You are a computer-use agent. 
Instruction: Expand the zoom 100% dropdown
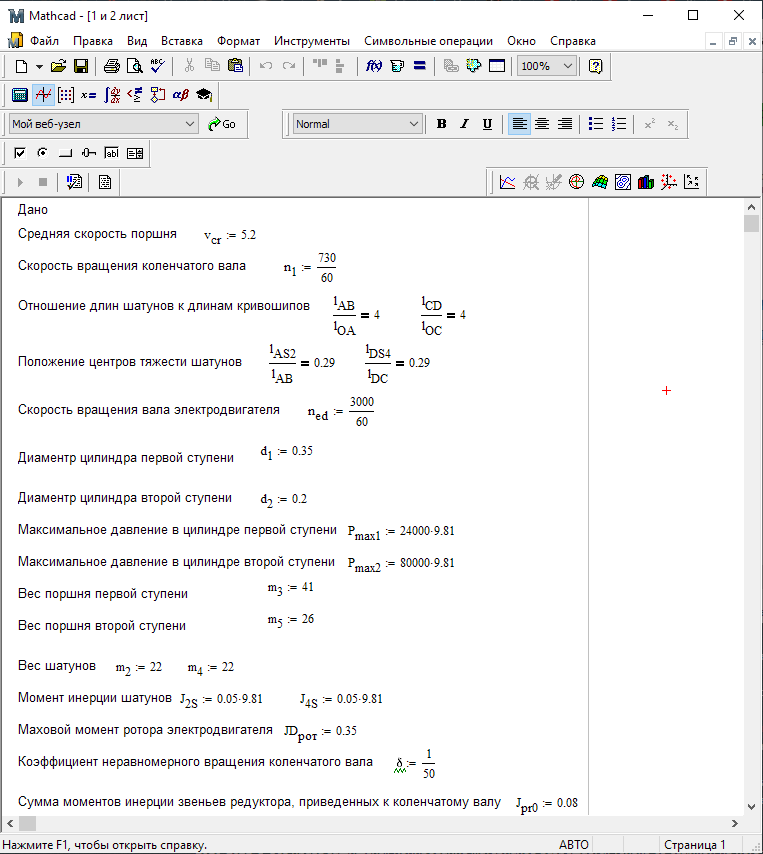[x=568, y=66]
